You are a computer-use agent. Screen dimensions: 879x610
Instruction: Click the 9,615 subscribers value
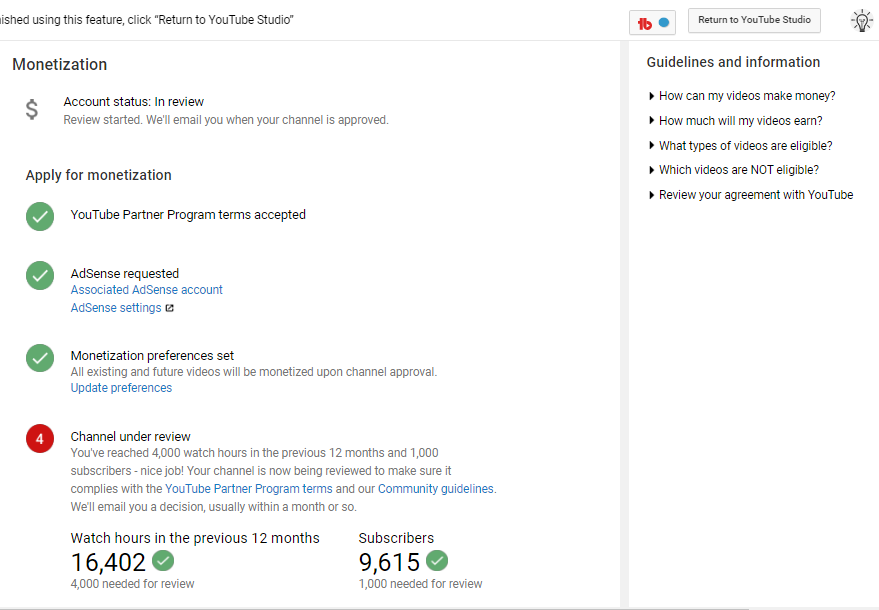point(389,562)
